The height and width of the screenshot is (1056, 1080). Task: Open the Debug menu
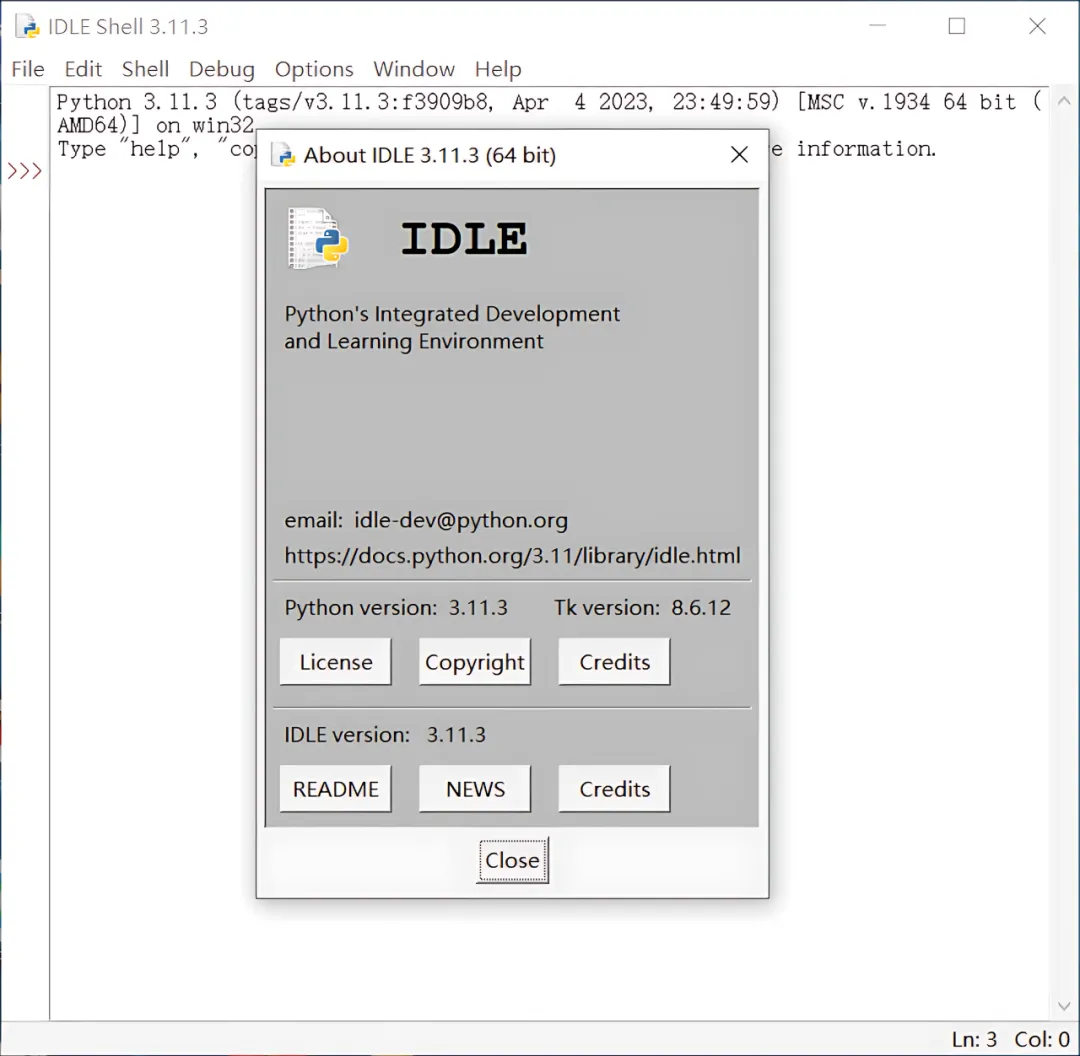(222, 70)
